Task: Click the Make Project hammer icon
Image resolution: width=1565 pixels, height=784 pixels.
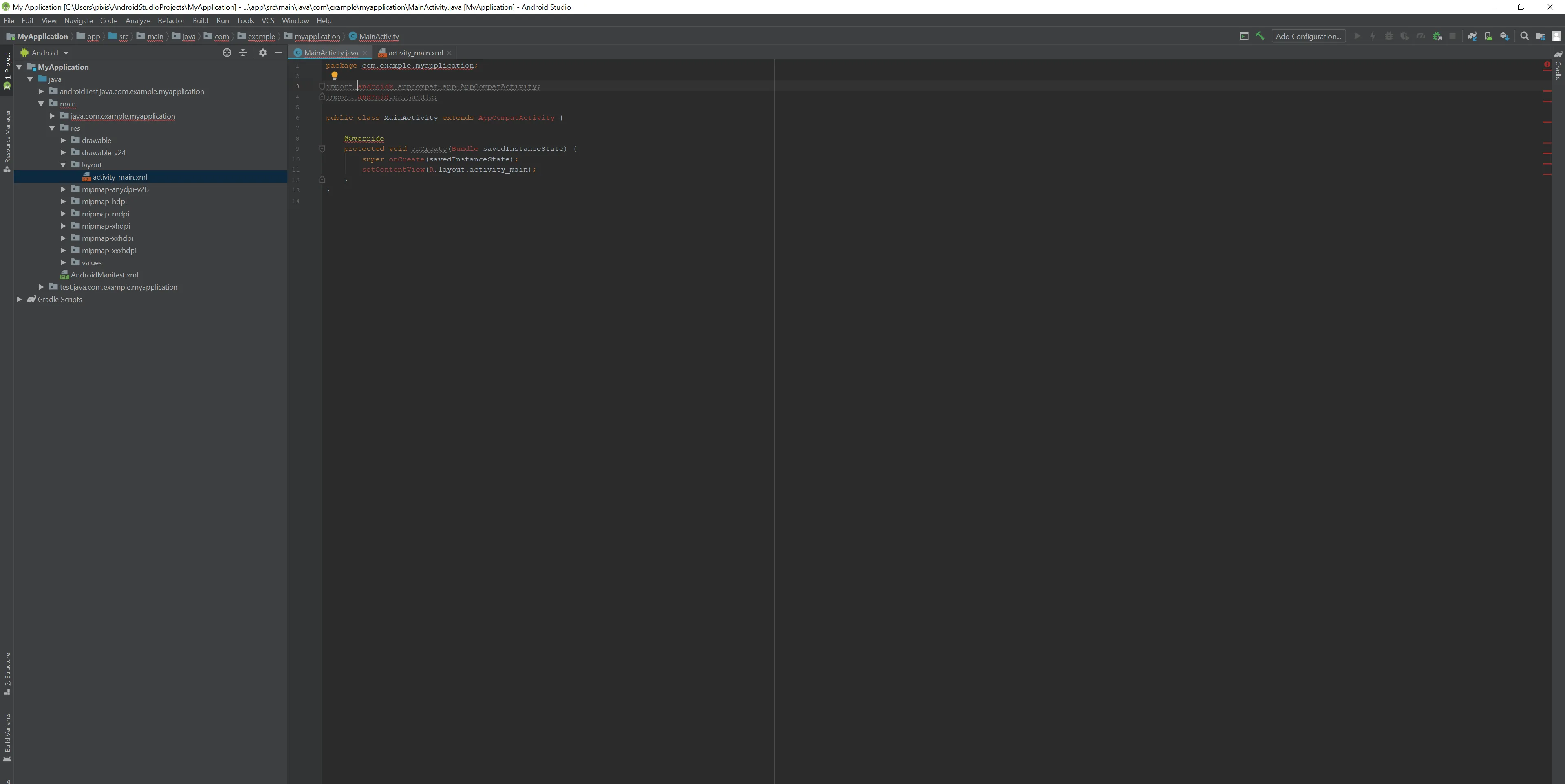Action: coord(1260,36)
